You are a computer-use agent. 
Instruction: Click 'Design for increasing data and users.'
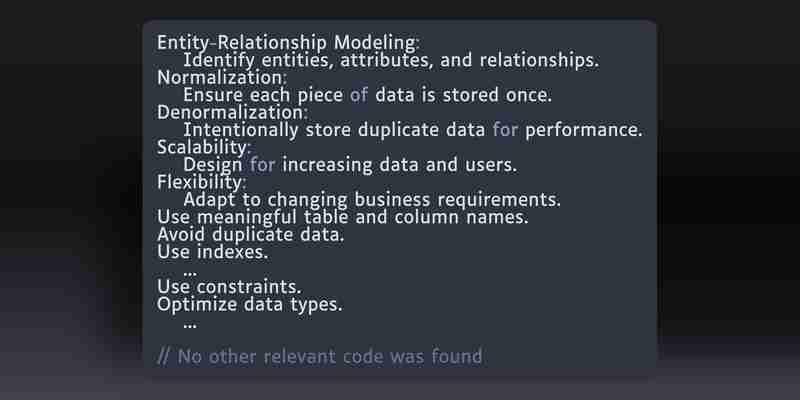coord(350,165)
